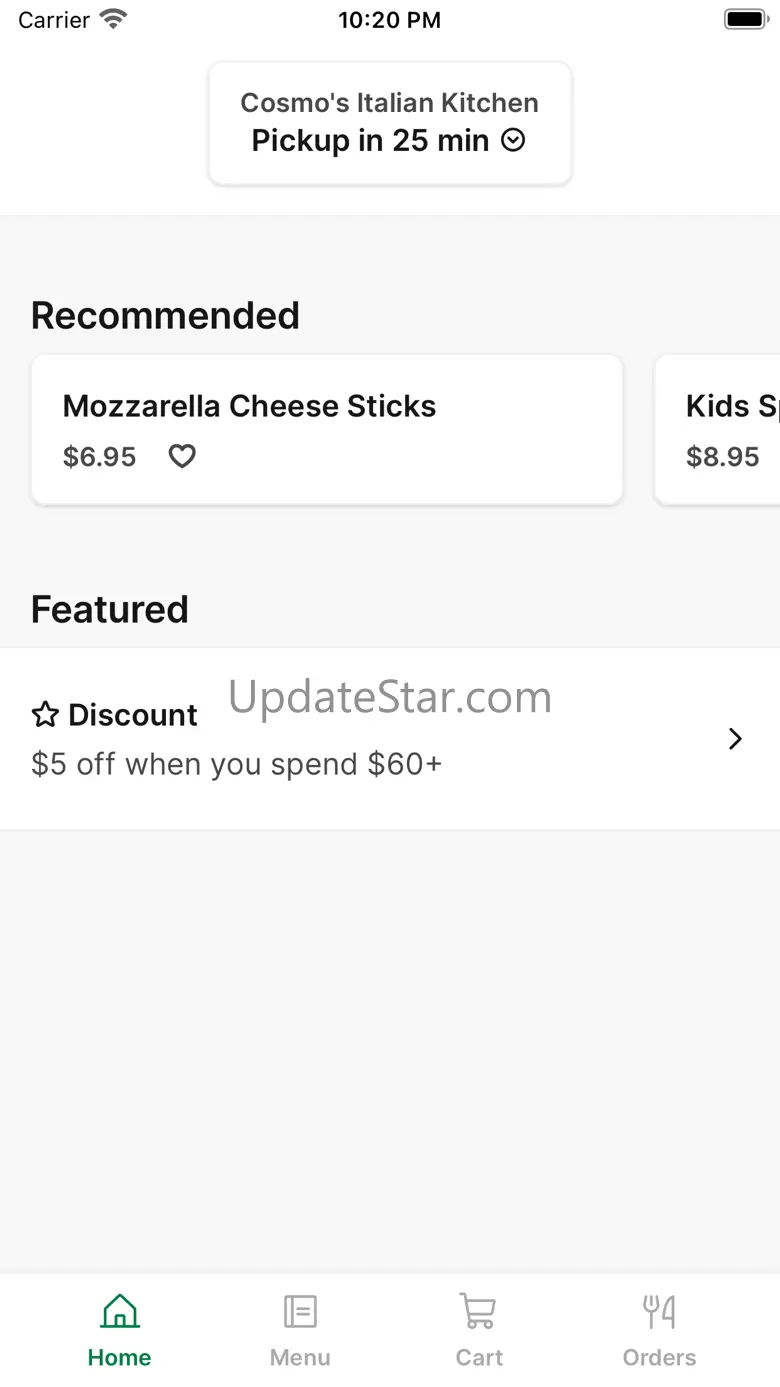Open the discount details right chevron
The width and height of the screenshot is (780, 1387).
(x=735, y=739)
